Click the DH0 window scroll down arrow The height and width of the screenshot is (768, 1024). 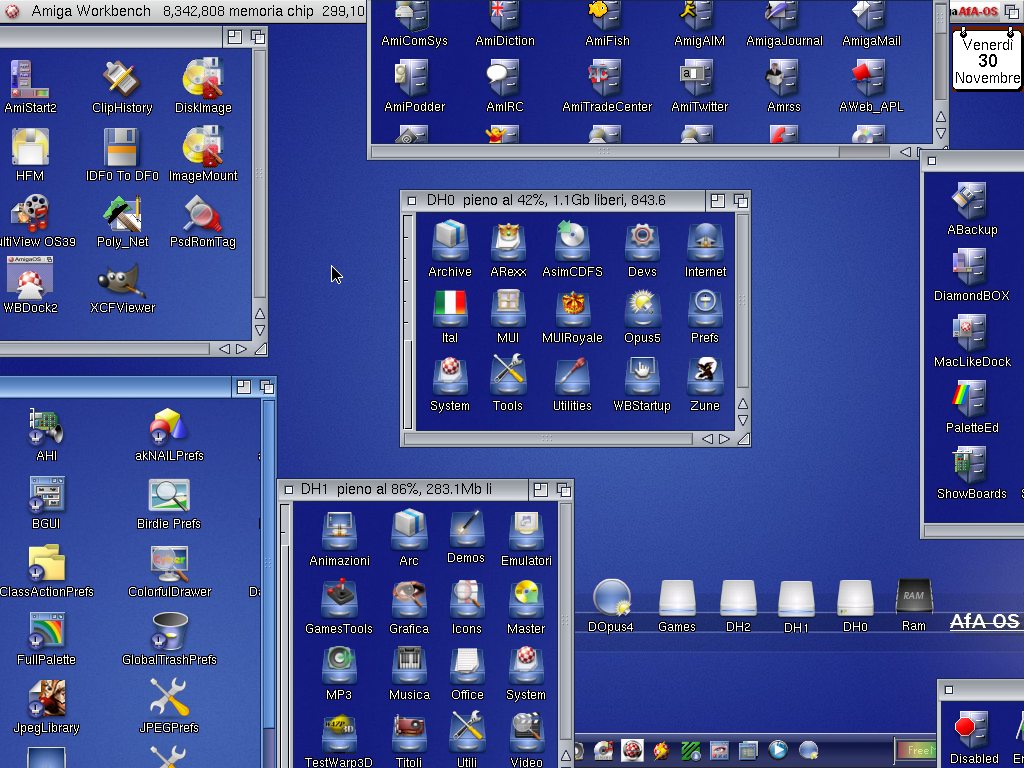coord(743,421)
